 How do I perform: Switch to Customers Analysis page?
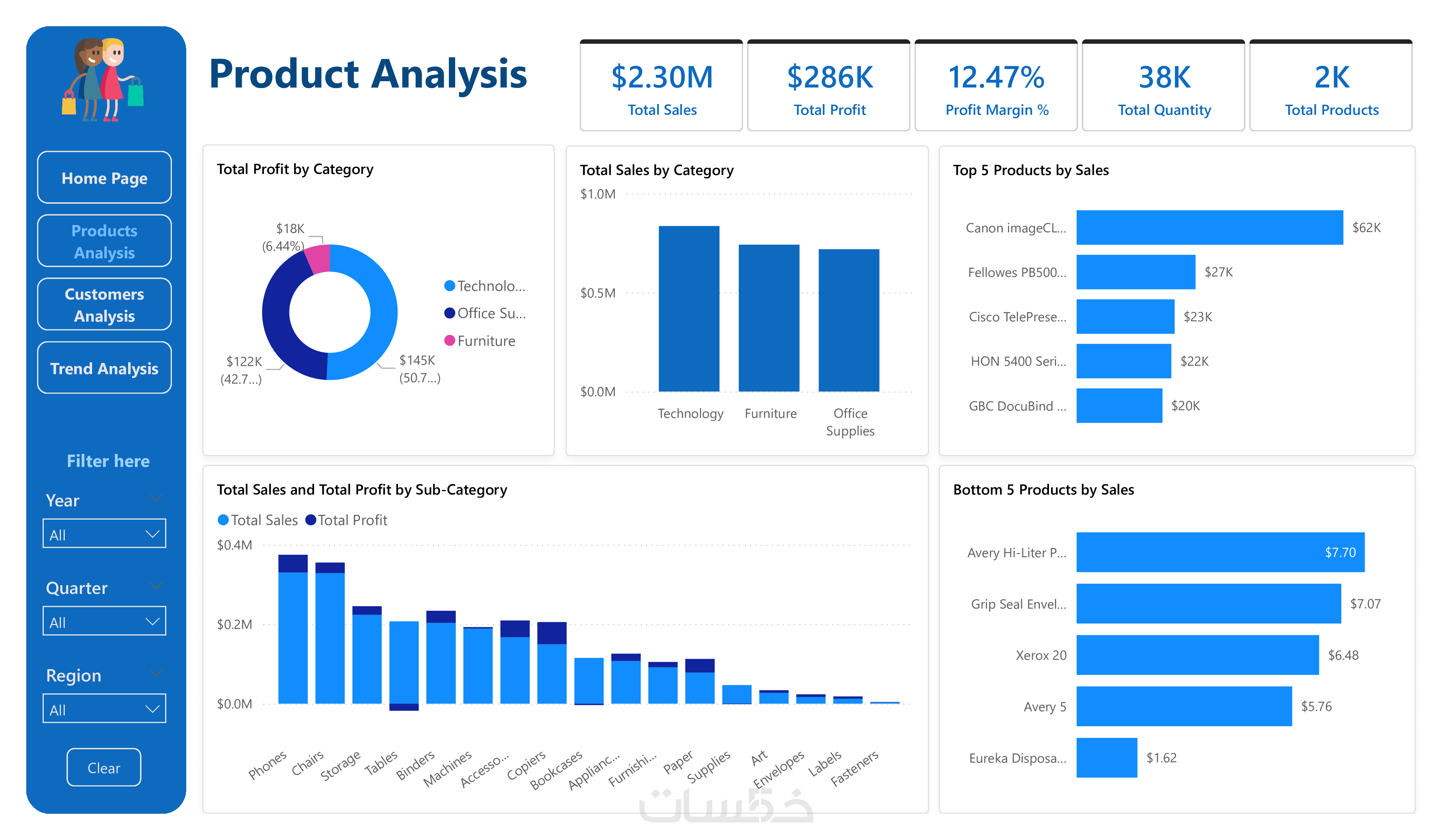pos(104,304)
